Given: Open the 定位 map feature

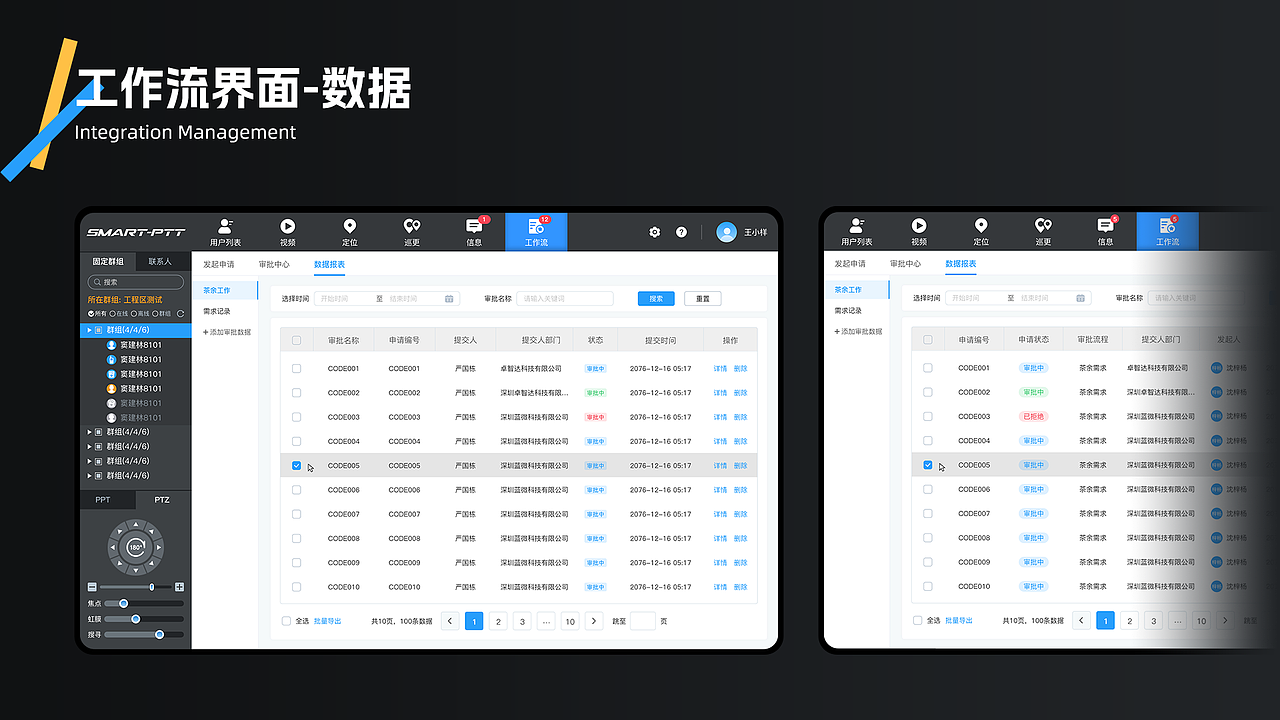Looking at the screenshot, I should tap(349, 231).
